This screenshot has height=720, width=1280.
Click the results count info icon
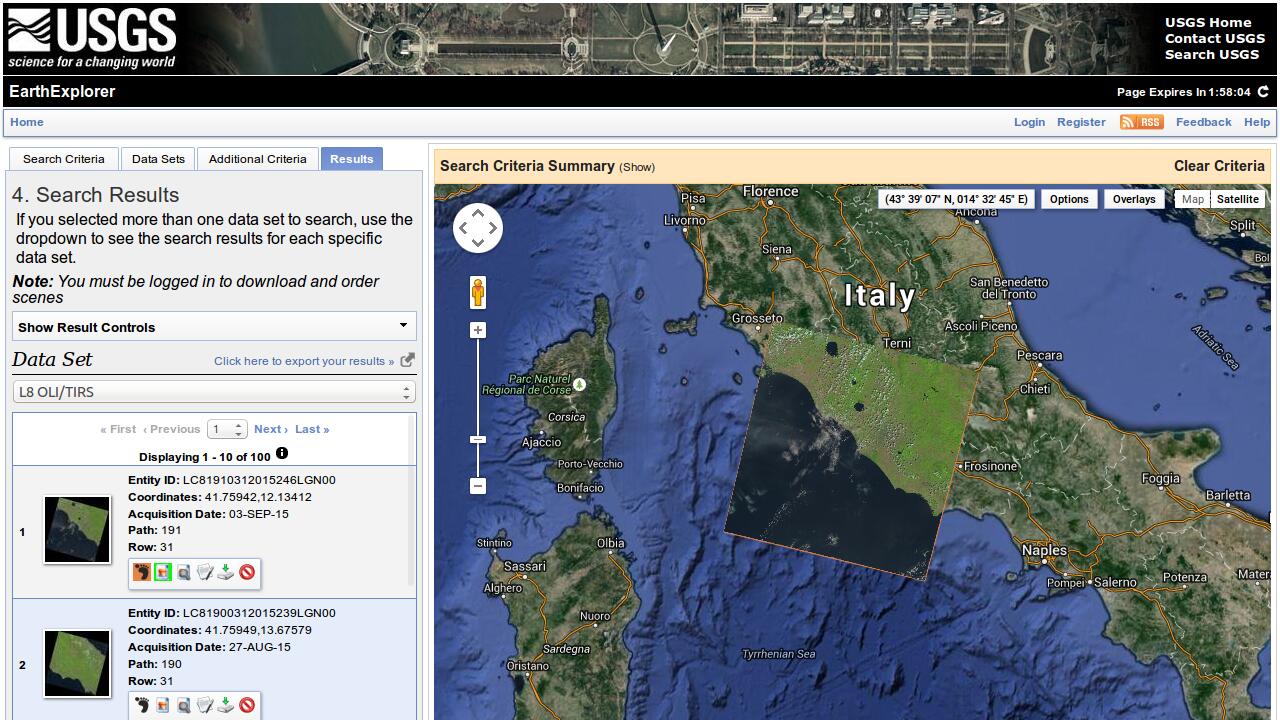click(x=282, y=453)
